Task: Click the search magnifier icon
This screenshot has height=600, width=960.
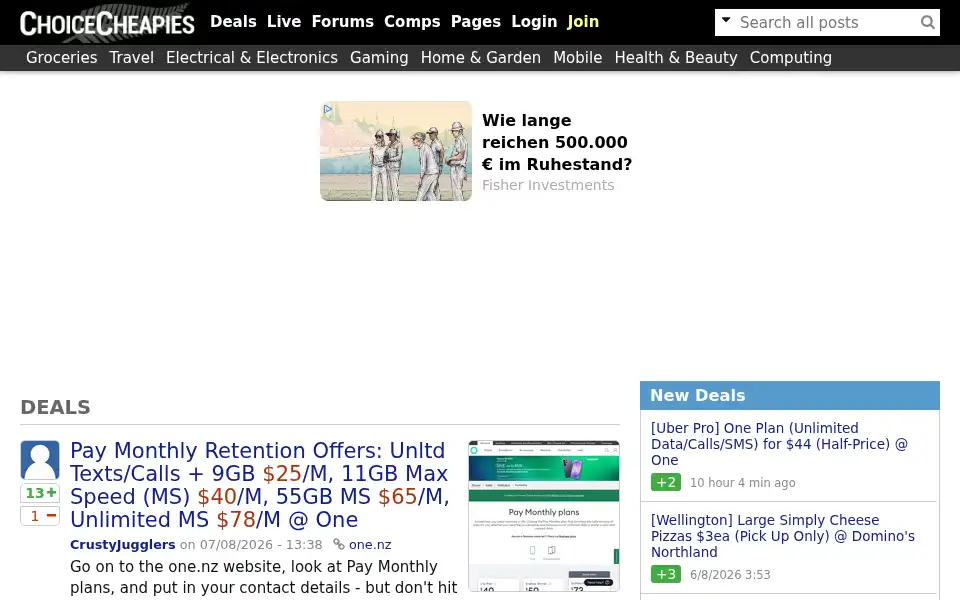Action: tap(928, 23)
